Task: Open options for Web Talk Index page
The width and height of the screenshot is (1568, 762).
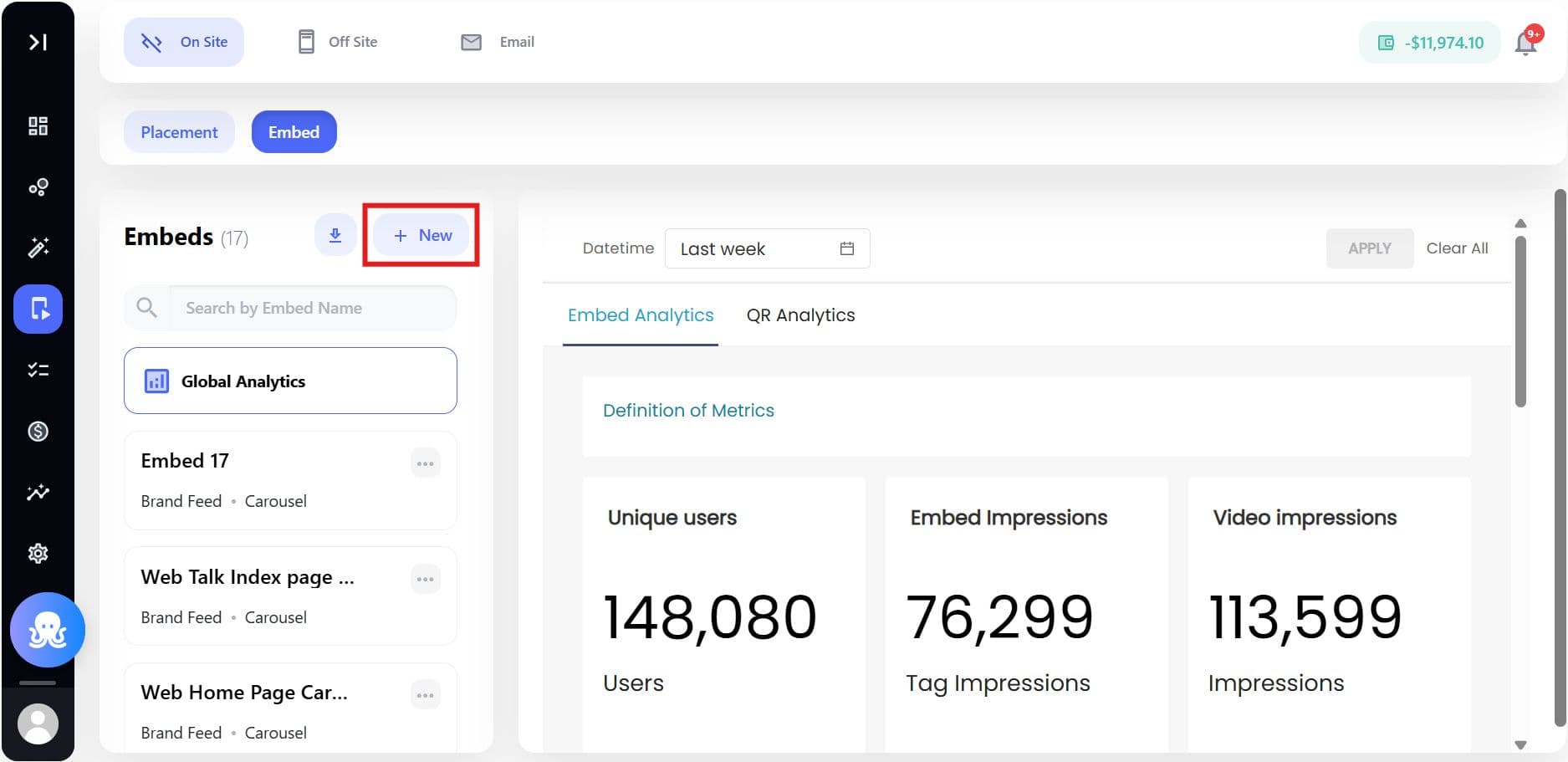Action: [425, 579]
